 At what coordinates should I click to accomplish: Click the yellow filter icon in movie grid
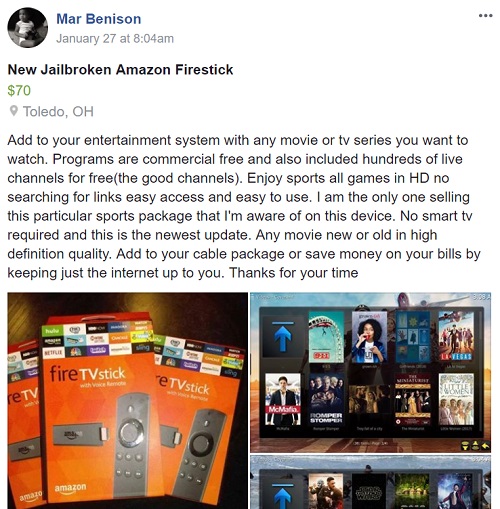click(x=466, y=446)
